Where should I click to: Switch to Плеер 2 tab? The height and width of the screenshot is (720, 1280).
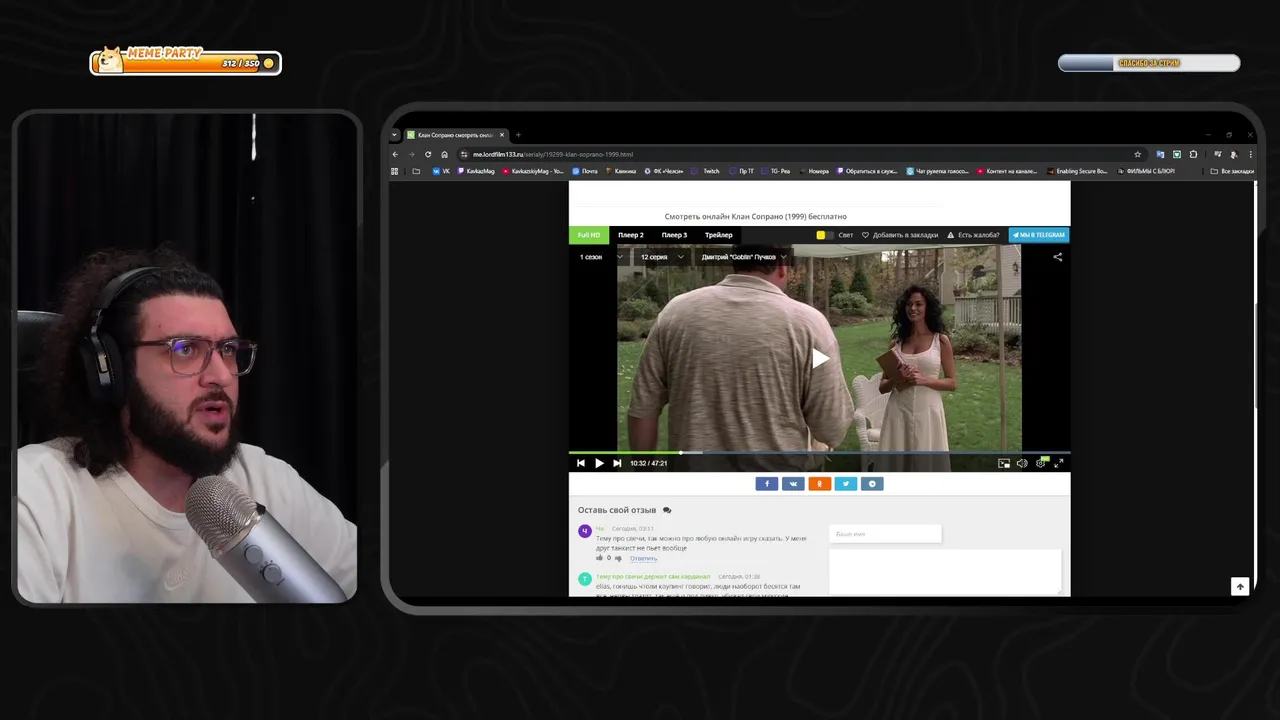631,235
